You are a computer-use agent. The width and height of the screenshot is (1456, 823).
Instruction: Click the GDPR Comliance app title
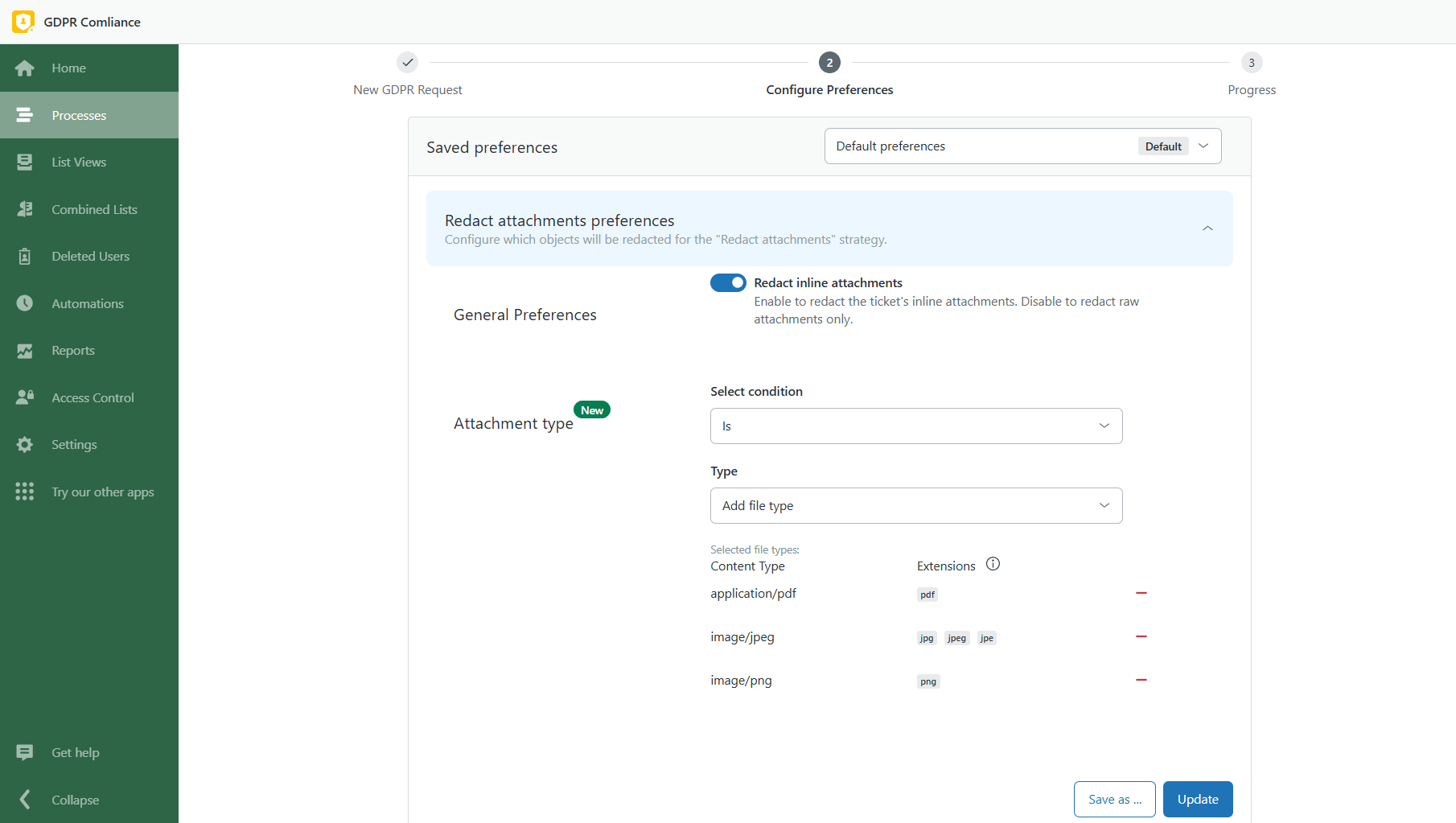click(x=92, y=22)
